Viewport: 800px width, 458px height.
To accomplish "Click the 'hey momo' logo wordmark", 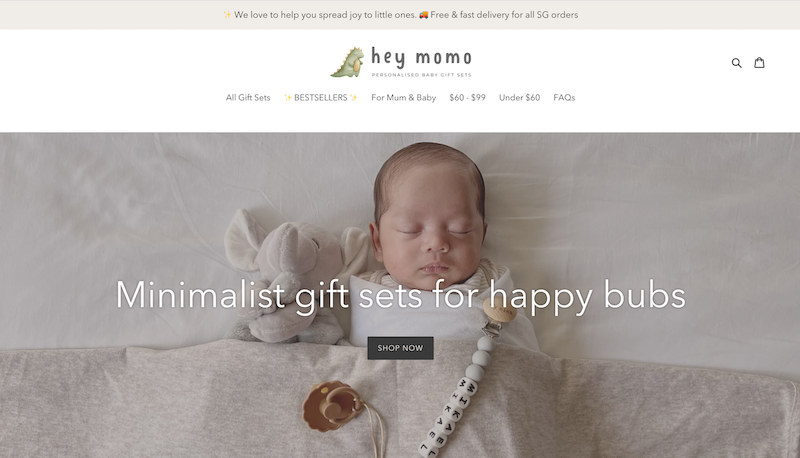I will pos(421,57).
